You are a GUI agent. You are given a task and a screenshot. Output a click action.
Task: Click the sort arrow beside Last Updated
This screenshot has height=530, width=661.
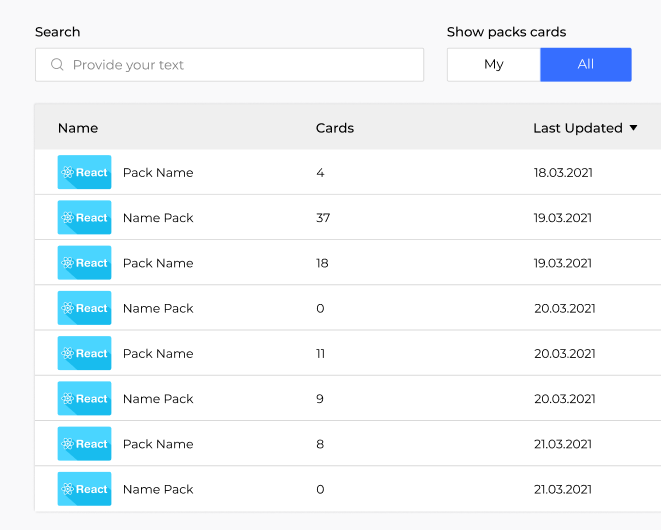pyautogui.click(x=633, y=128)
